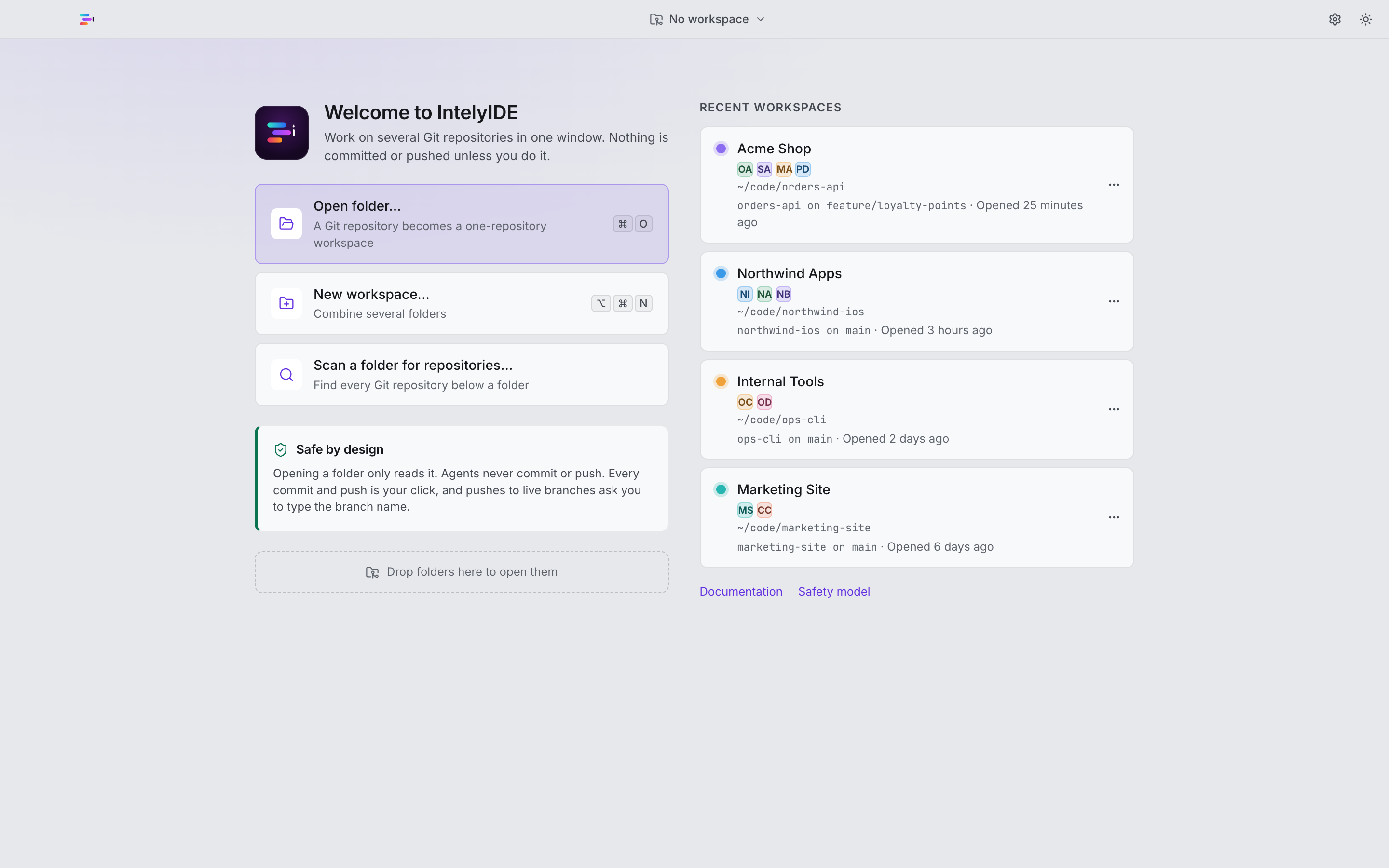Expand the No workspace dropdown
This screenshot has width=1389, height=868.
[x=707, y=19]
